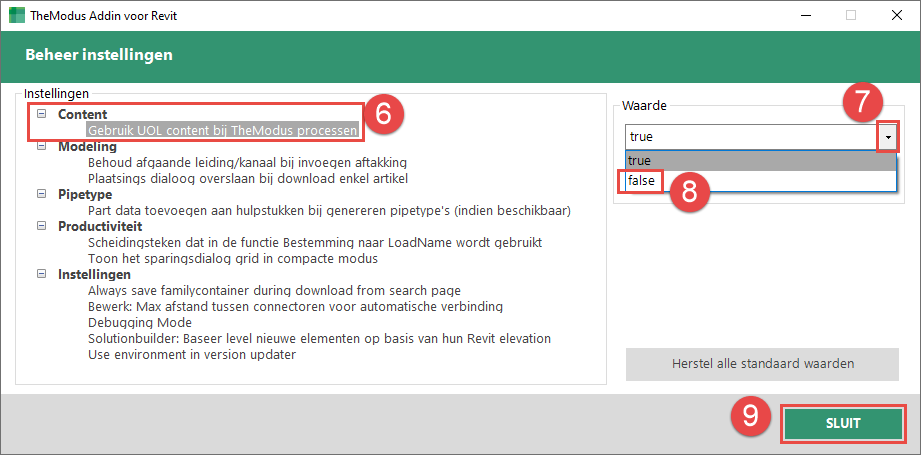Collapse the Productiviteit tree group
The height and width of the screenshot is (455, 921).
[x=41, y=226]
